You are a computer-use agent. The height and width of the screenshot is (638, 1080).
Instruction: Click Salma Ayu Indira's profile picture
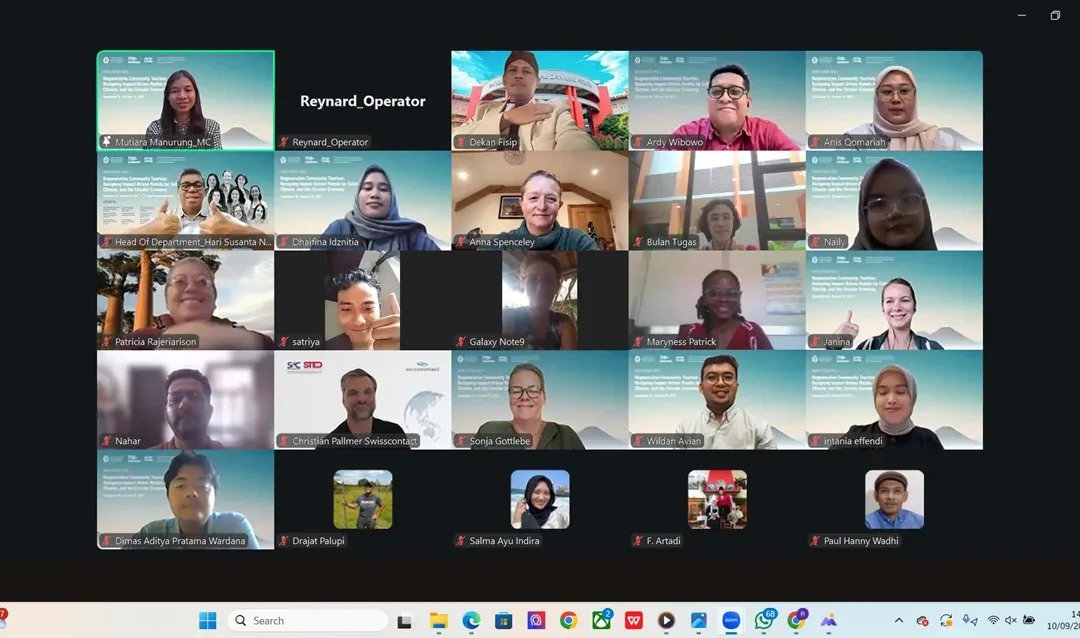point(540,499)
